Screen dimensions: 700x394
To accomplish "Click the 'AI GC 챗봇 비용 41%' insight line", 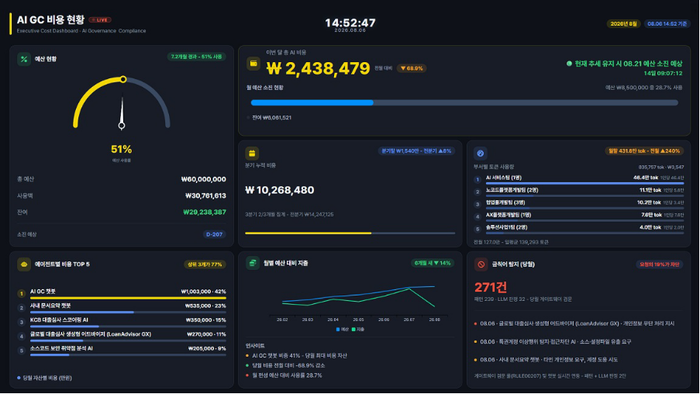I will (x=296, y=356).
